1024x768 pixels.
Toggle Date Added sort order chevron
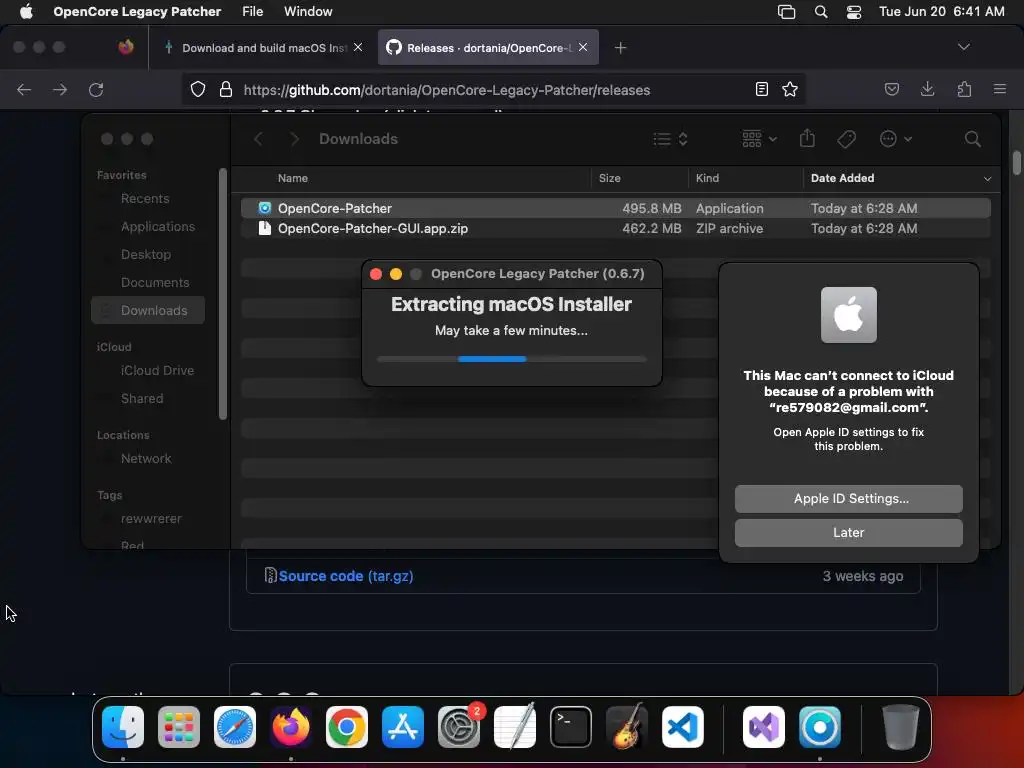tap(987, 179)
